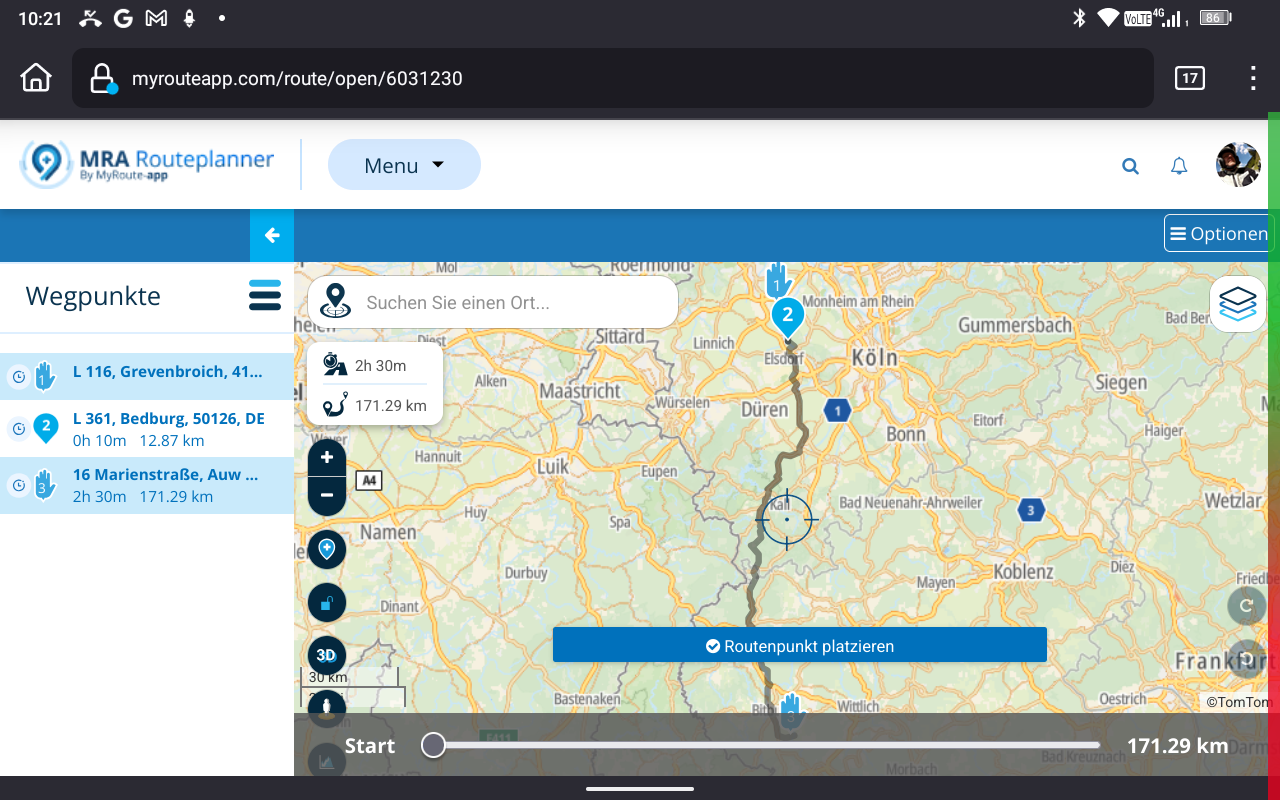This screenshot has height=800, width=1280.
Task: Toggle the 3D map view
Action: [327, 656]
